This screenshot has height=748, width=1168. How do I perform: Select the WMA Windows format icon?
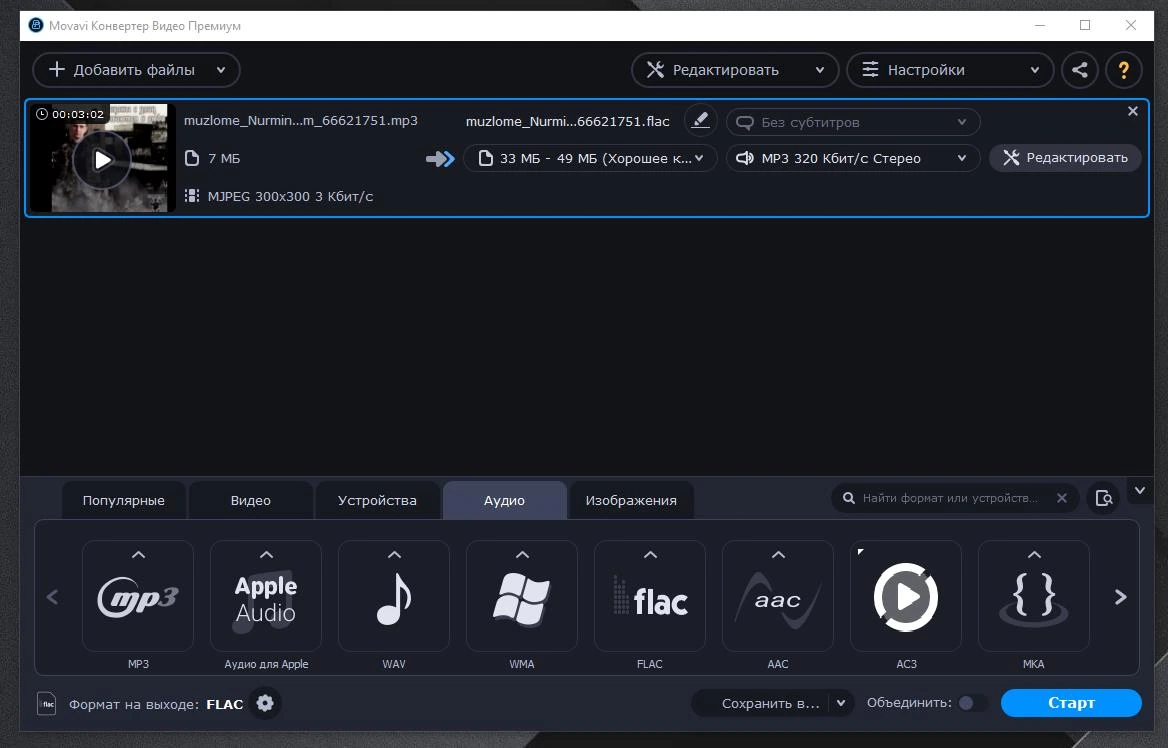tap(521, 596)
